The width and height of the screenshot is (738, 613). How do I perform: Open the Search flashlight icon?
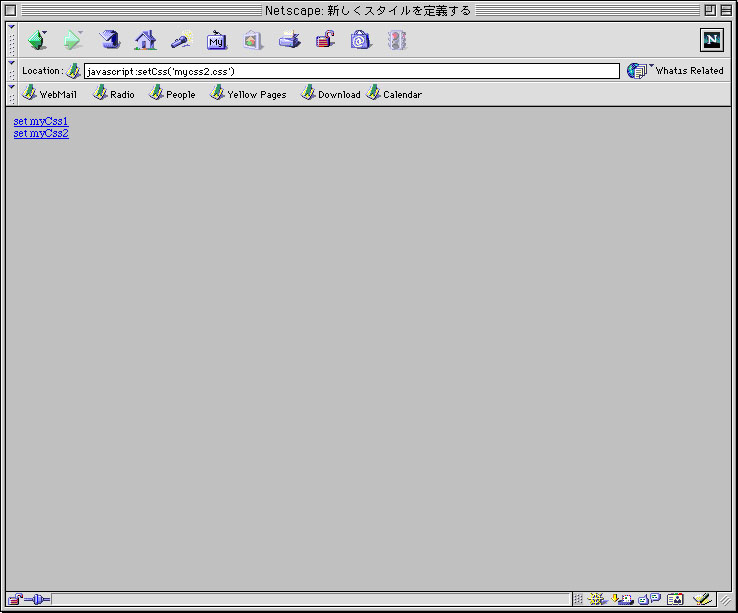coord(181,40)
